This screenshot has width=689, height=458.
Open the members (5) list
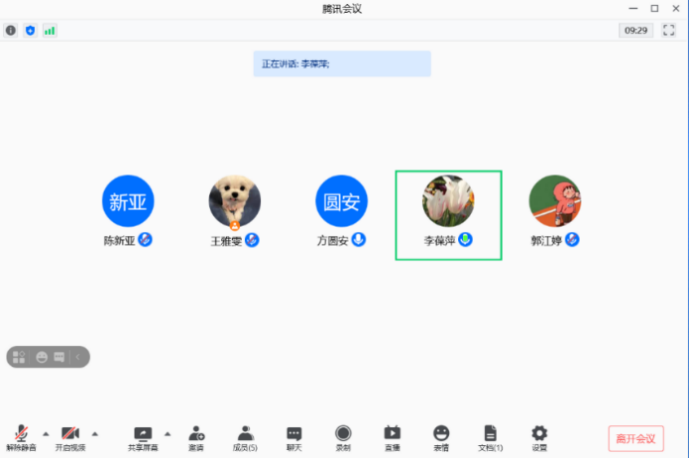click(245, 438)
